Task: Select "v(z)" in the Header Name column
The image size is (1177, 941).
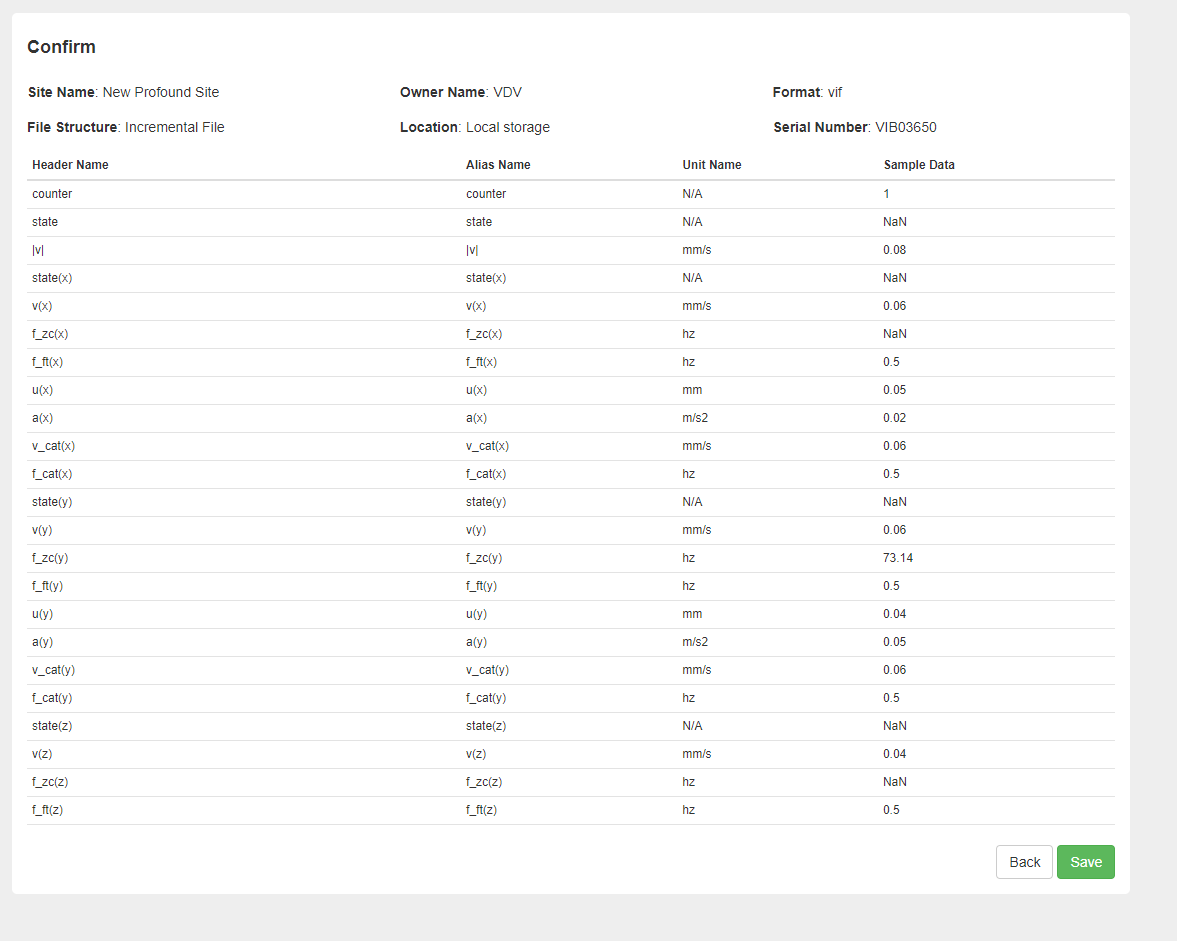Action: 42,754
